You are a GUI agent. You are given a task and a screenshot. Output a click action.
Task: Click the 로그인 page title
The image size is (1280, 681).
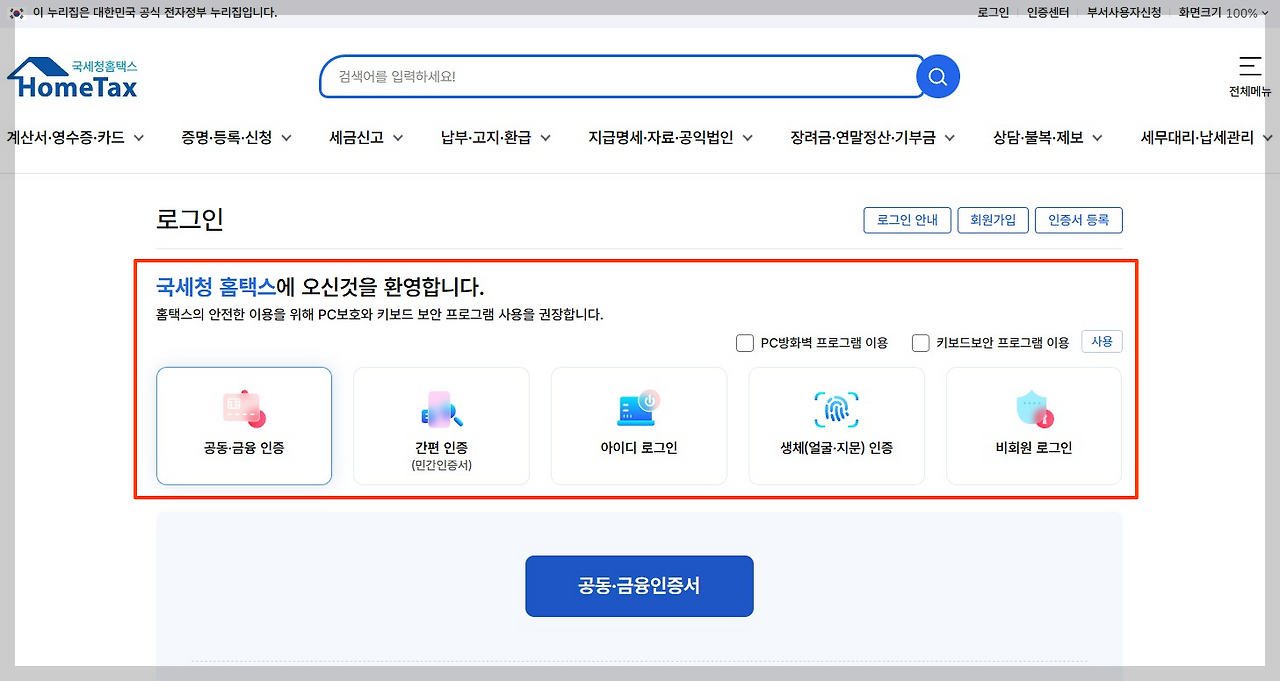pyautogui.click(x=190, y=220)
